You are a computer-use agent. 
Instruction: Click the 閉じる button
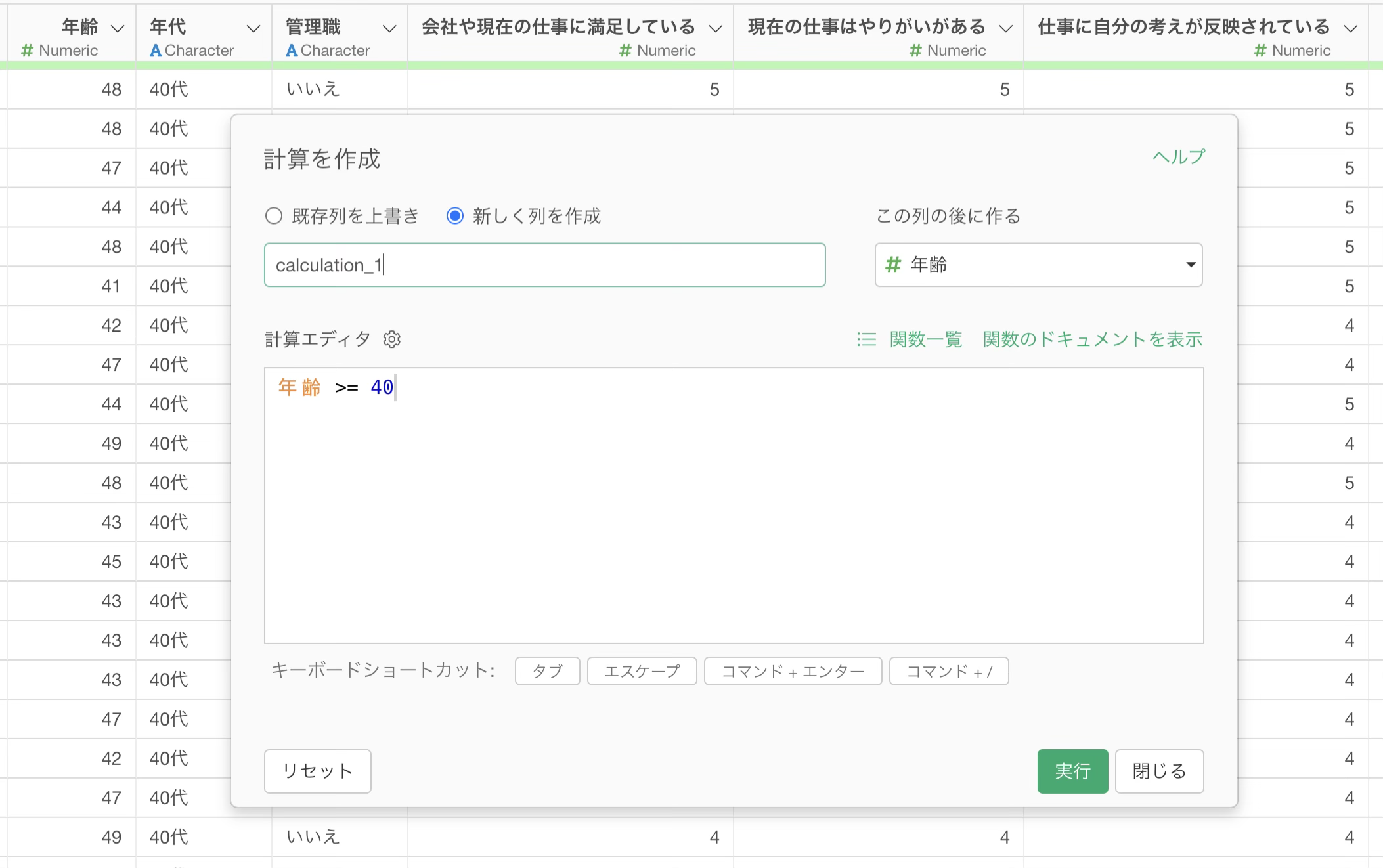pos(1159,771)
